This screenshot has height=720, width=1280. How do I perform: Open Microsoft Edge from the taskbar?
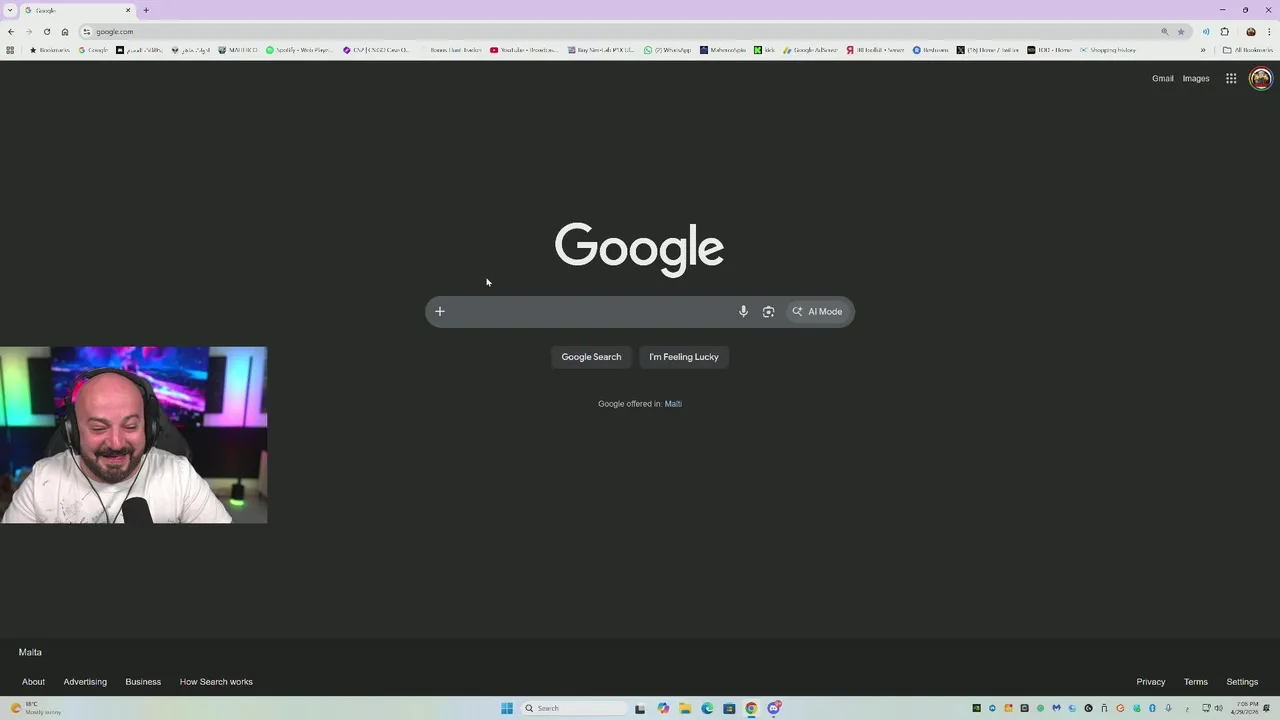coord(707,708)
